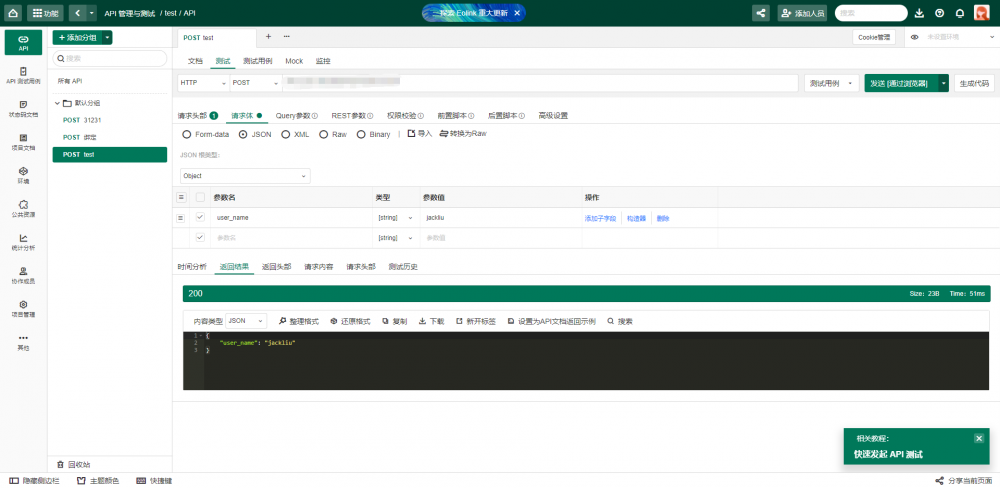Click the home icon at top left
Viewport: 1000px width, 488px height.
pos(12,13)
